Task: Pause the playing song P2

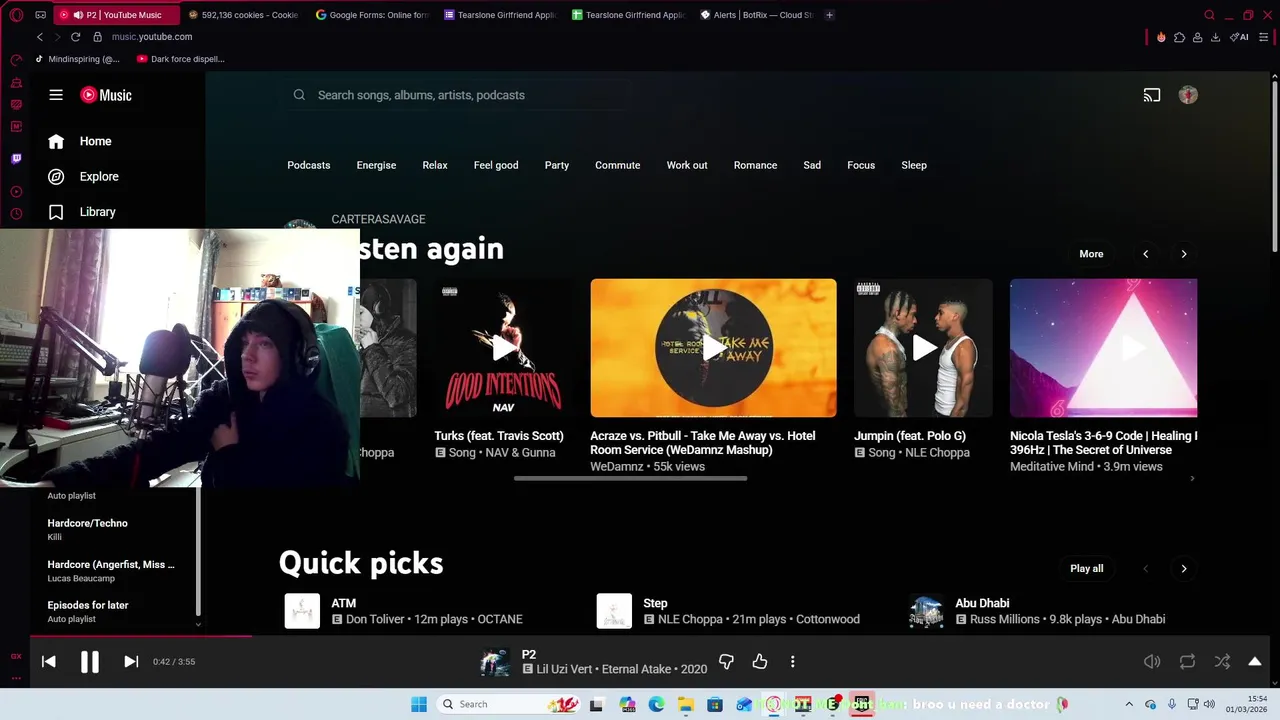Action: point(89,661)
